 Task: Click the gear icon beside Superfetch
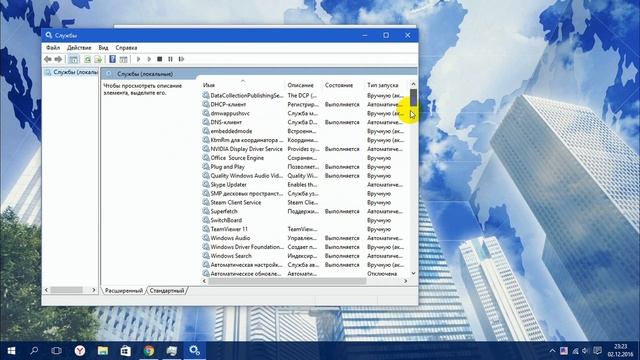point(206,211)
